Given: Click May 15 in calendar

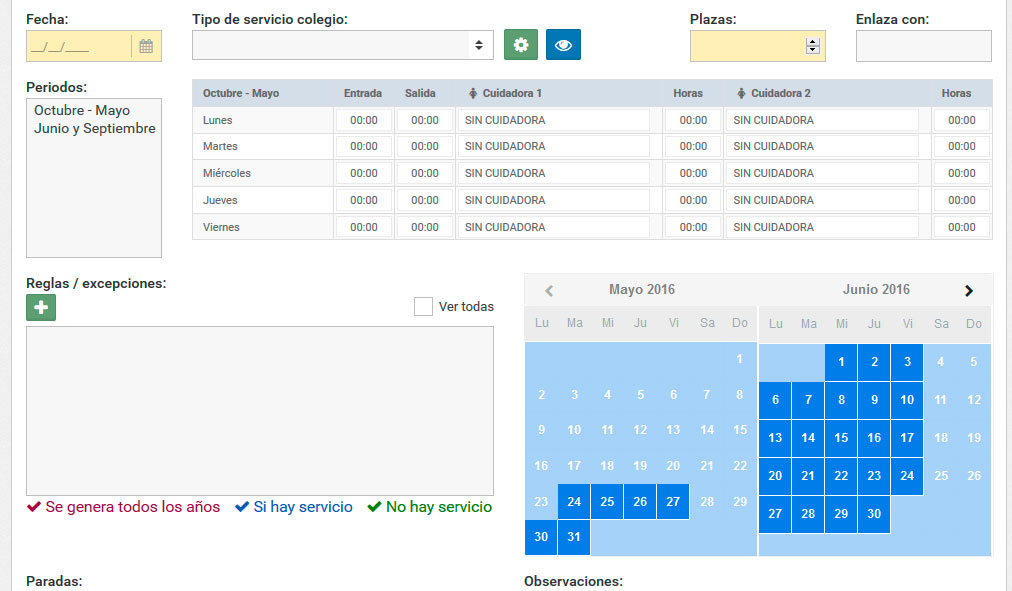Looking at the screenshot, I should click(x=740, y=430).
